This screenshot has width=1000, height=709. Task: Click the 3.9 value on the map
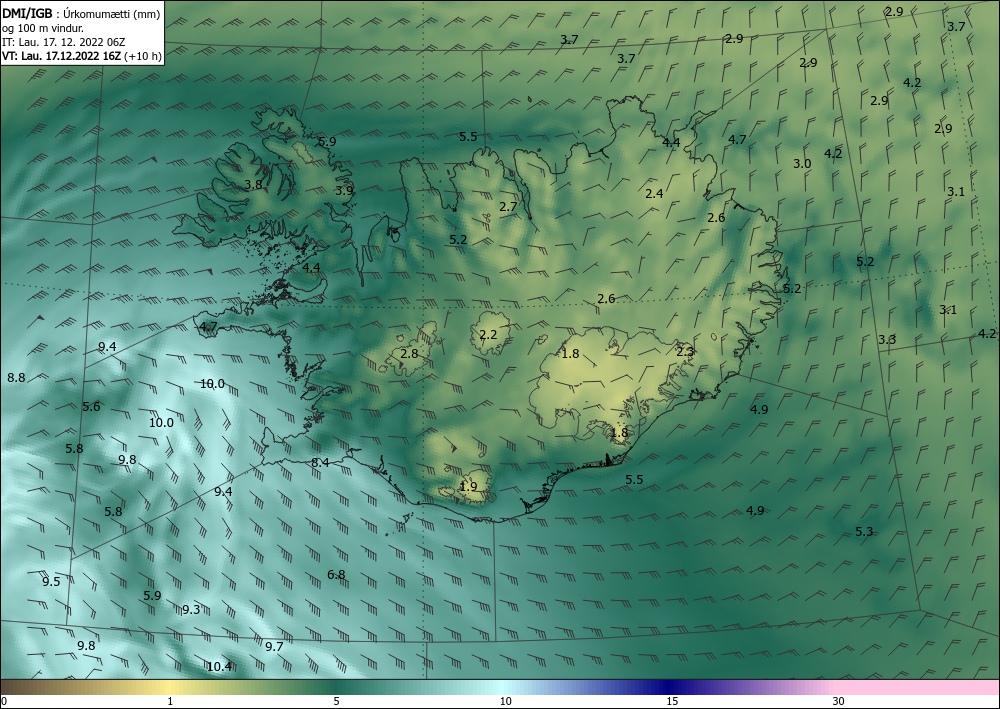344,190
